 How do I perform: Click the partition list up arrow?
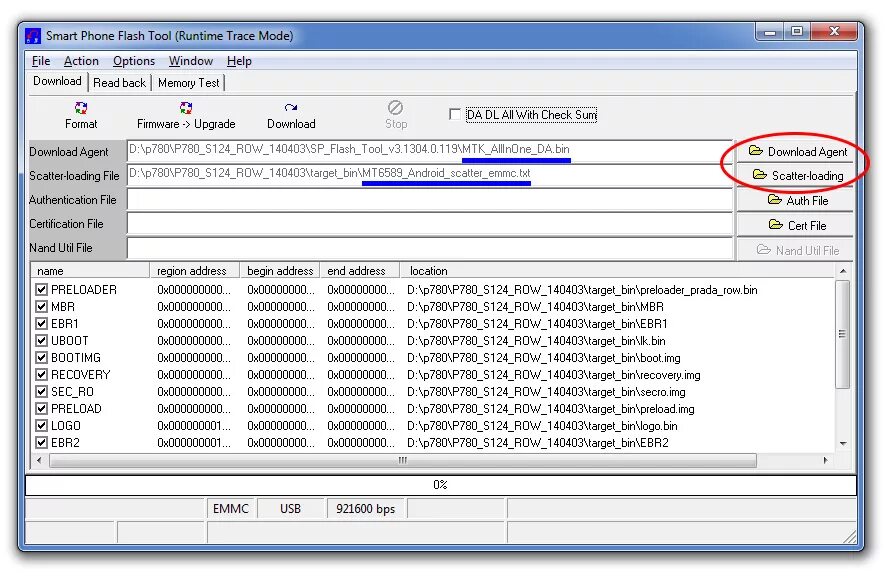point(843,271)
